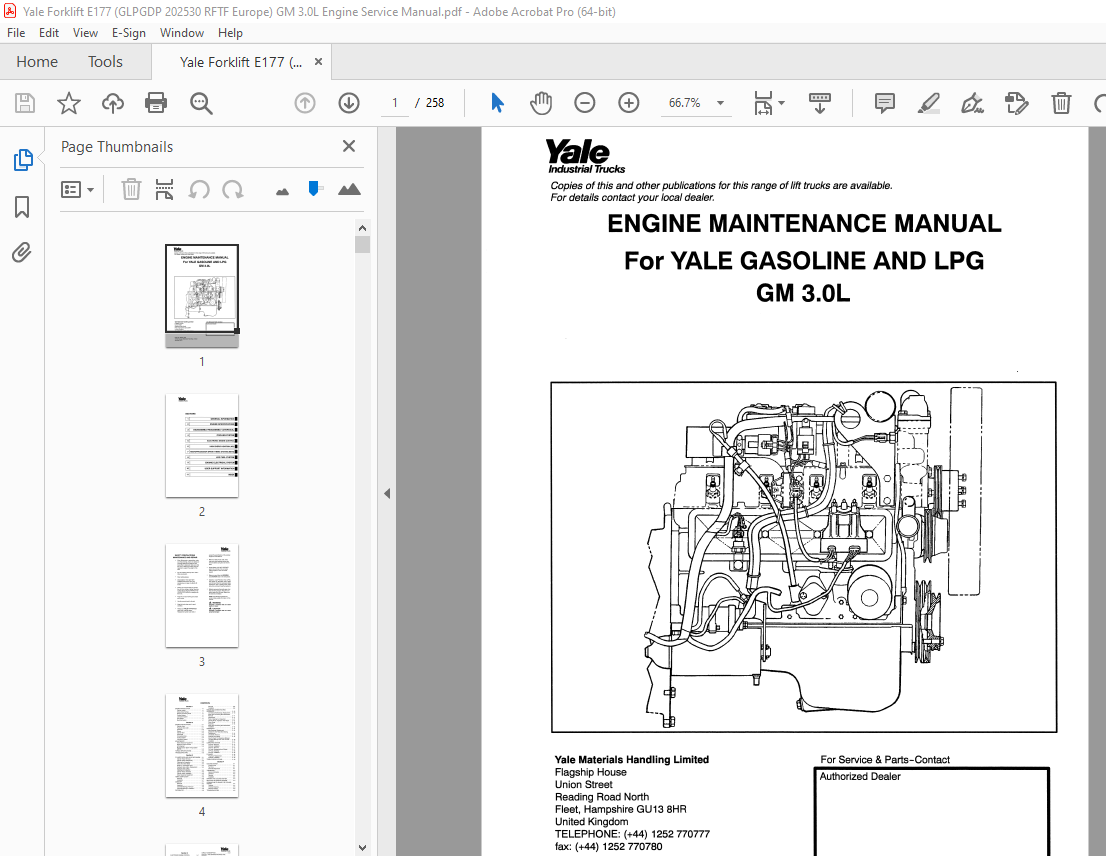Click the thumbnails scrollbar up arrow

pyautogui.click(x=362, y=228)
